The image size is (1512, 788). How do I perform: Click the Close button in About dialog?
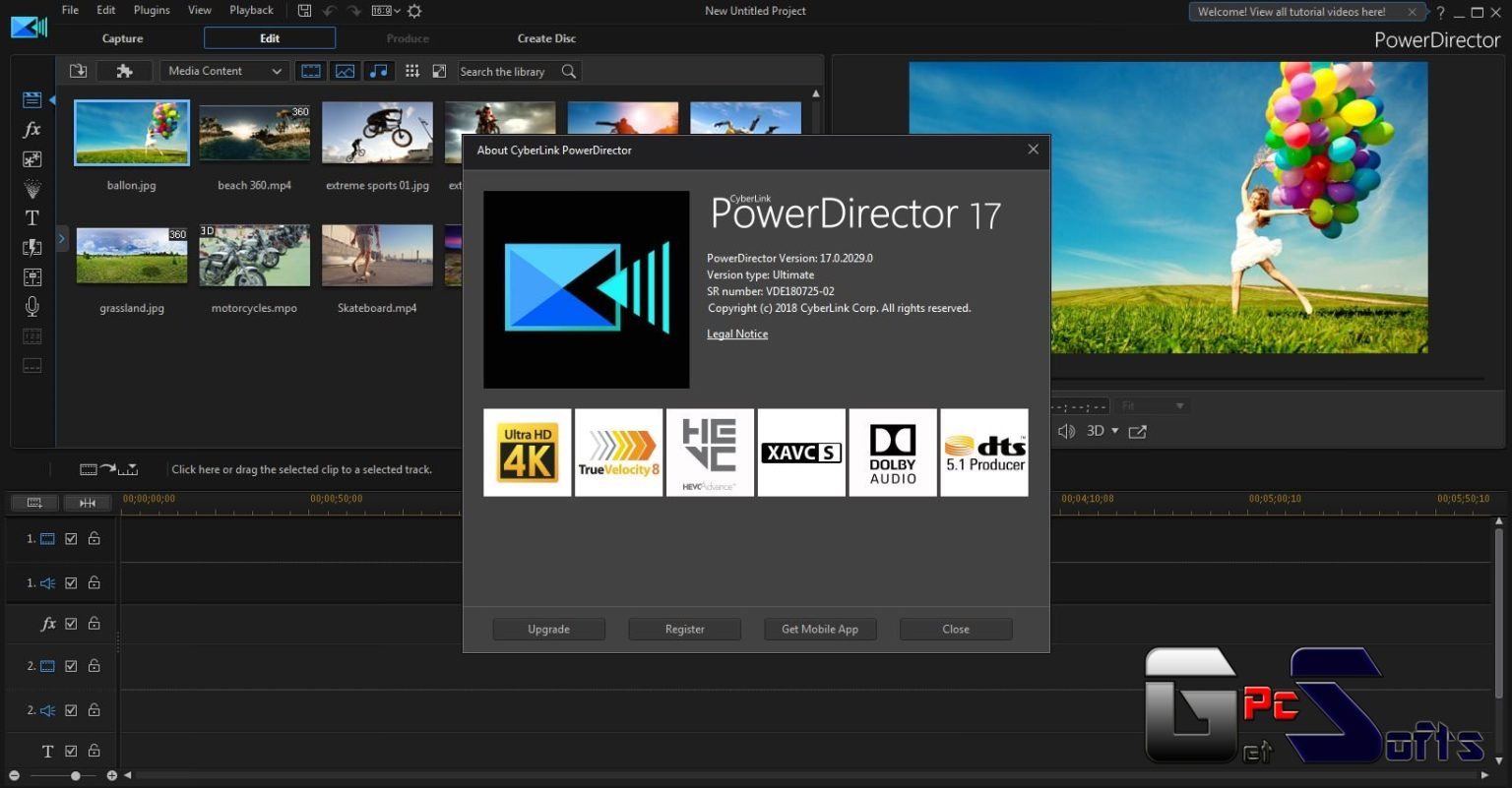pos(956,629)
